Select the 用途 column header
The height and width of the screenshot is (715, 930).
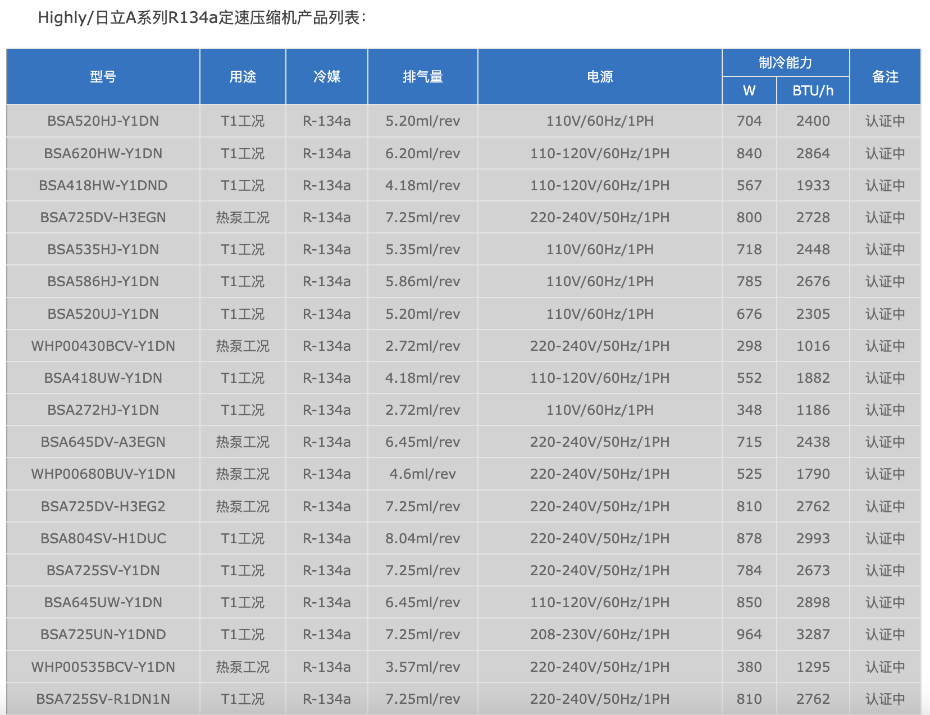[242, 77]
